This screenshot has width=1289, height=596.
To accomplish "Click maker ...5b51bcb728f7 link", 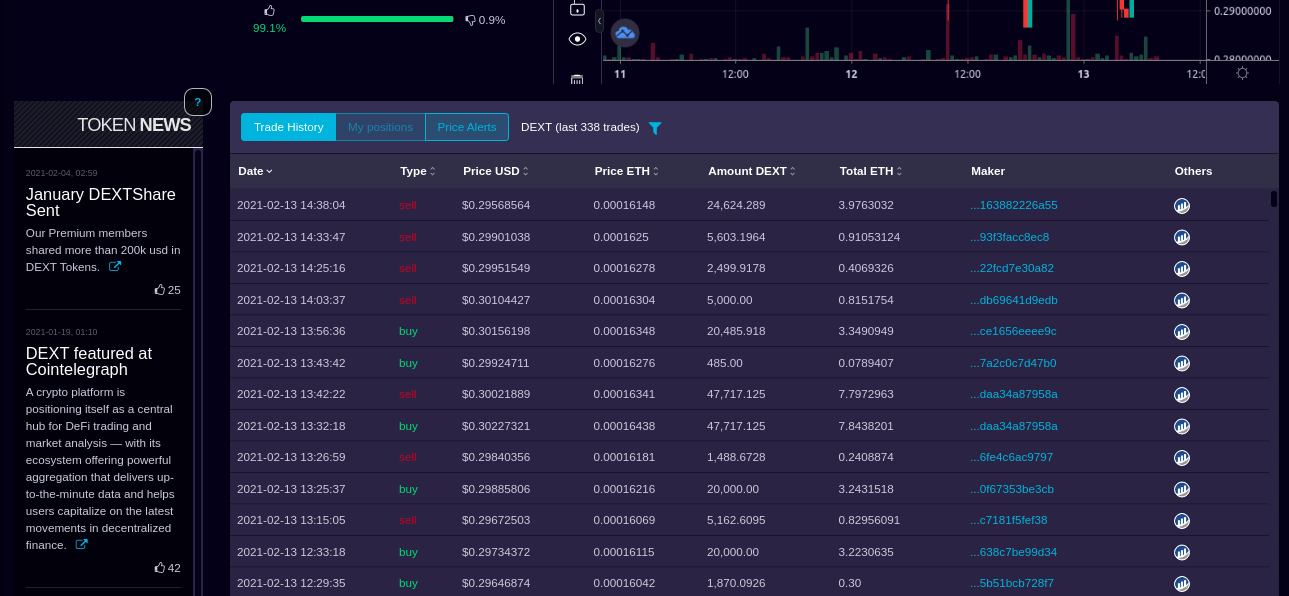I will click(x=1012, y=583).
